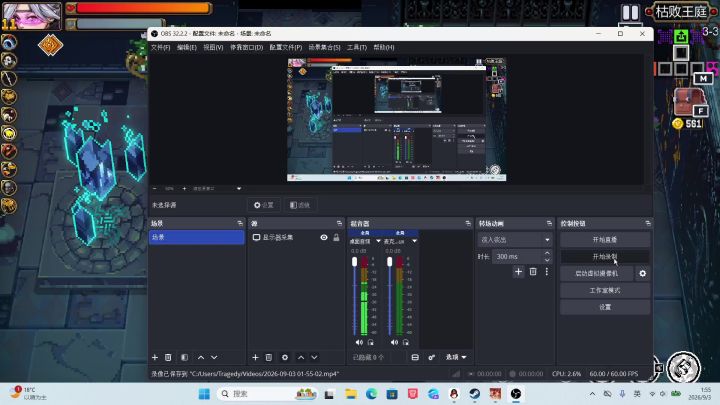Image resolution: width=720 pixels, height=405 pixels.
Task: Open the Edit menu
Action: tap(187, 47)
